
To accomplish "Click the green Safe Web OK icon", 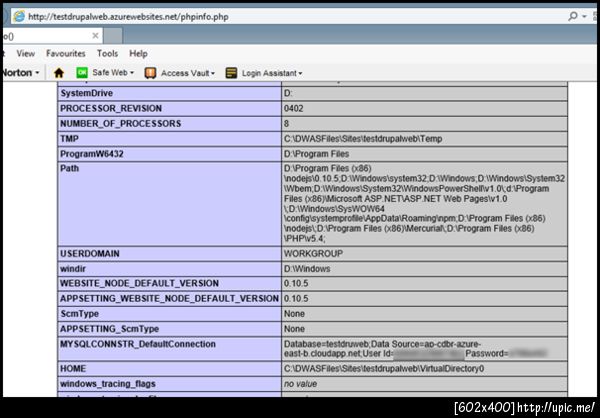I will [x=82, y=72].
